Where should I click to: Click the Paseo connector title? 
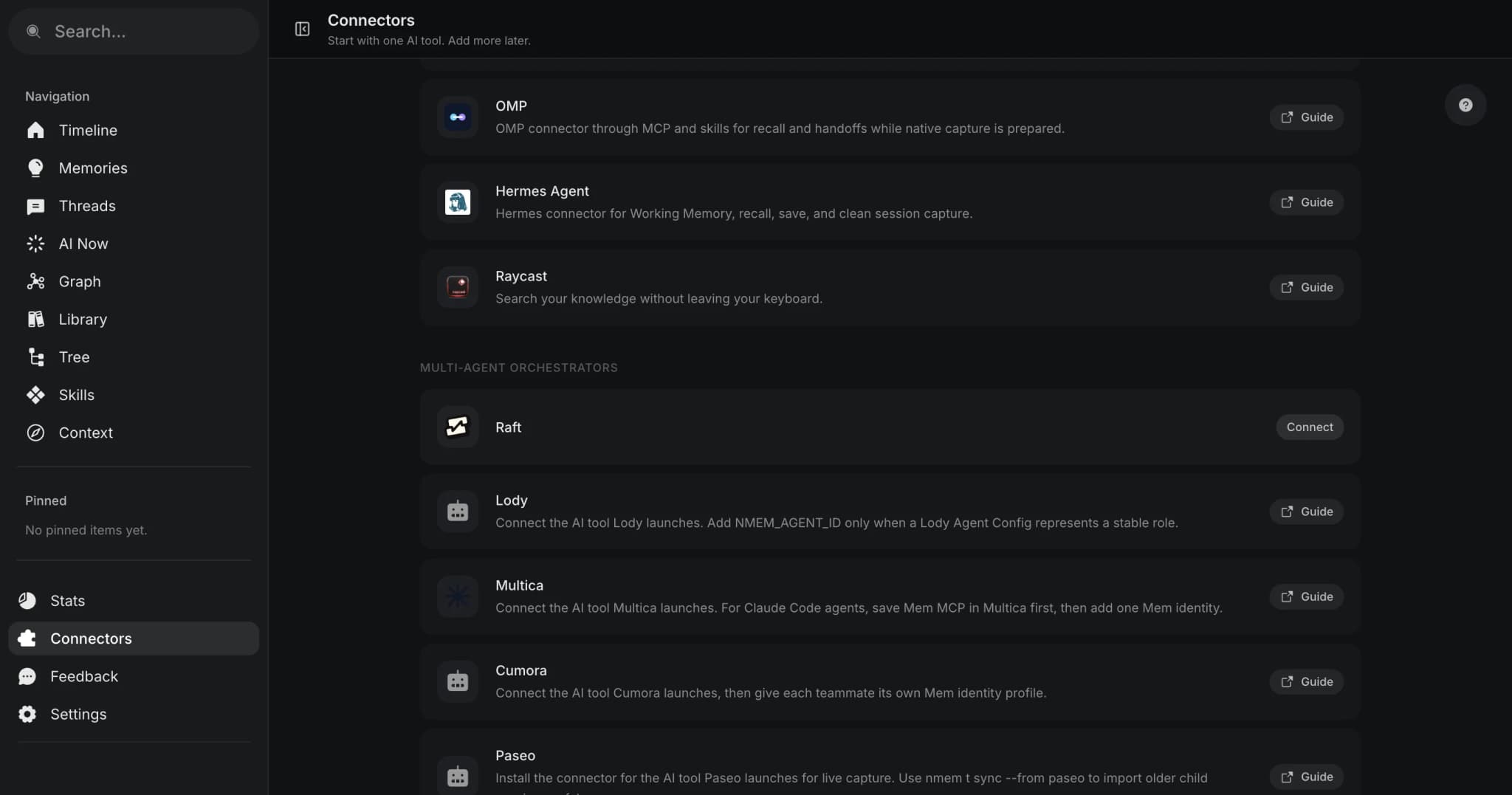point(515,755)
